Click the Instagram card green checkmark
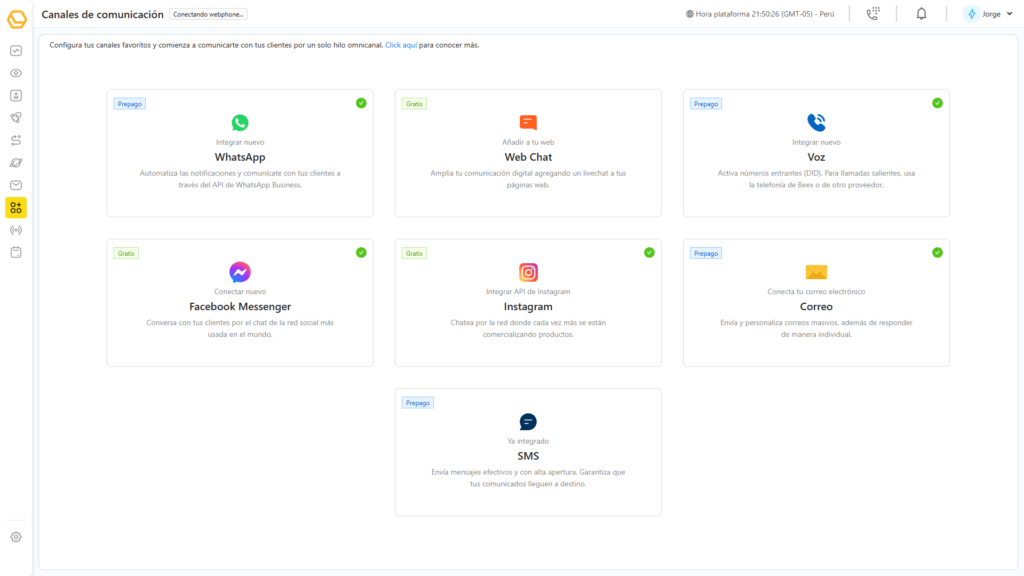The height and width of the screenshot is (576, 1024). (649, 253)
